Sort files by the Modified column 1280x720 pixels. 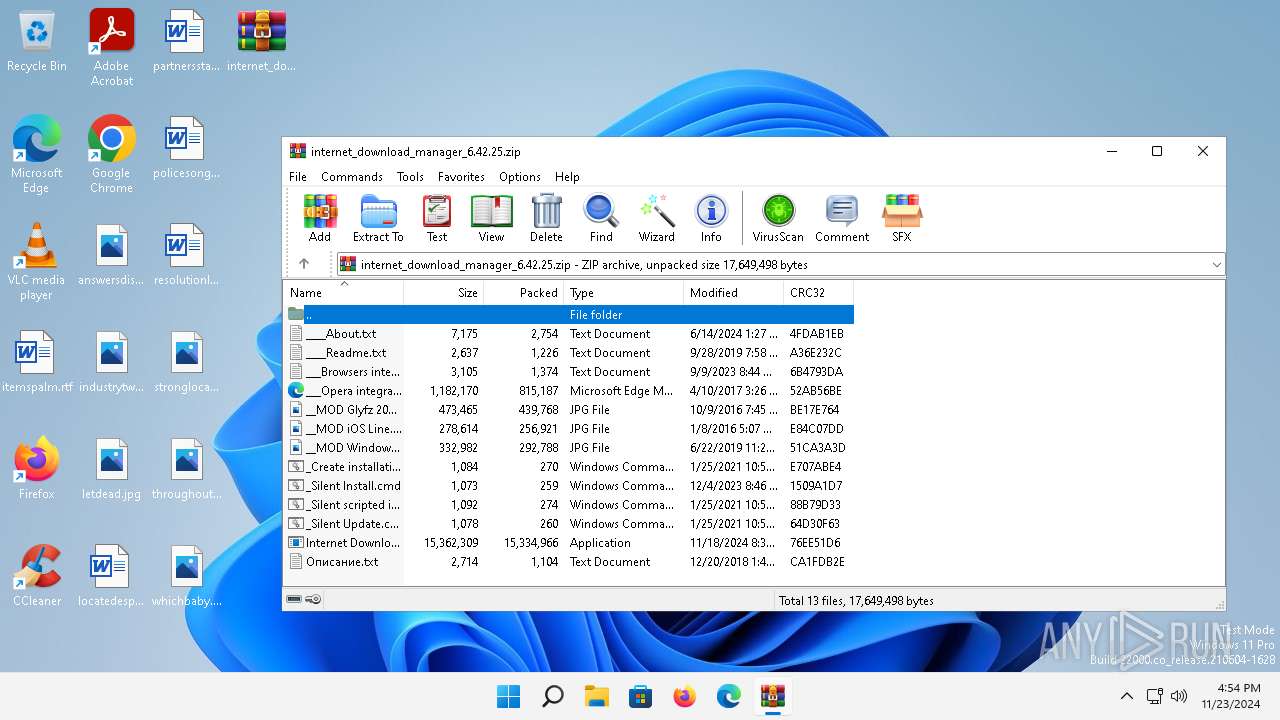click(734, 293)
